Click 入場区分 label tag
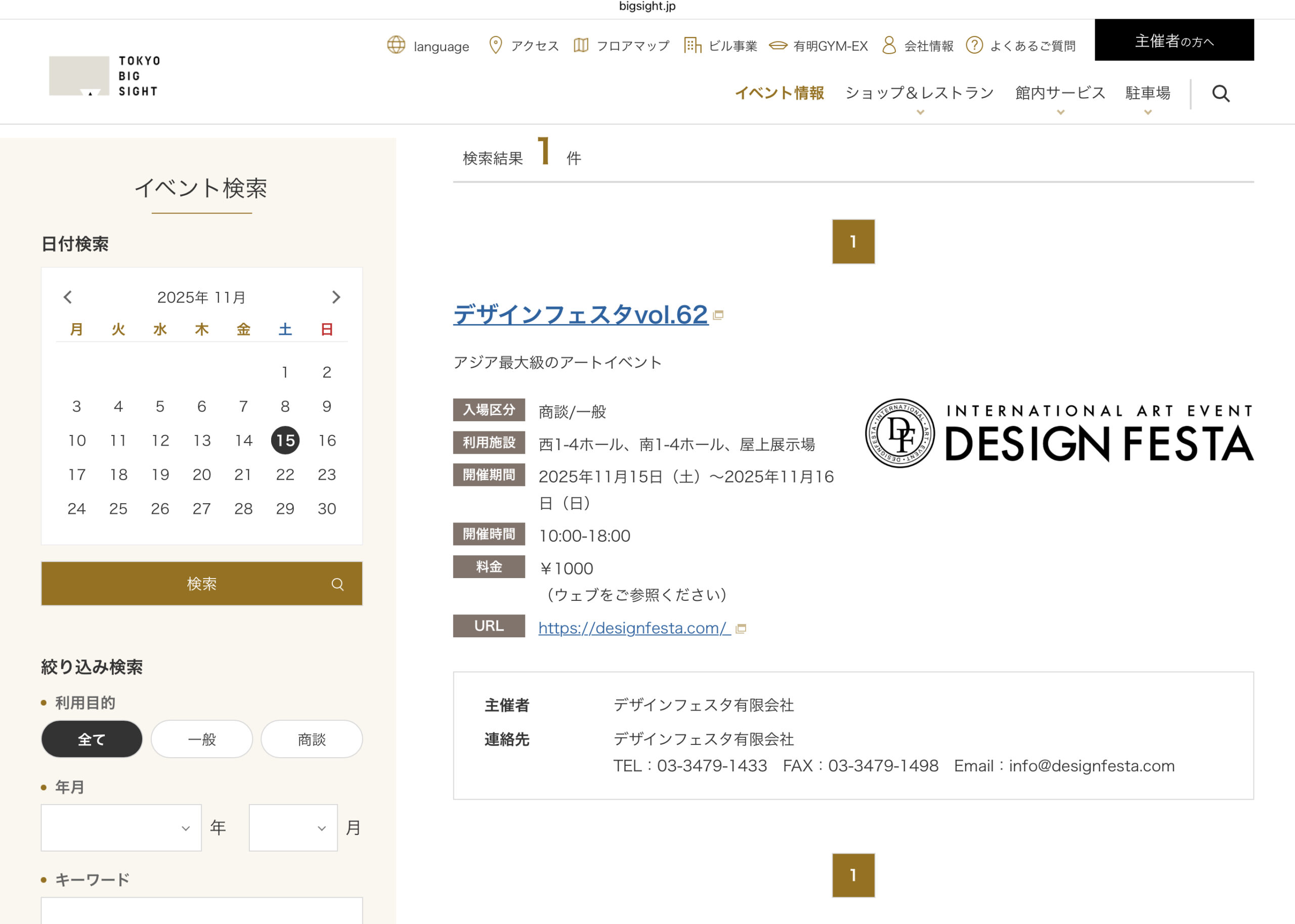 click(489, 410)
